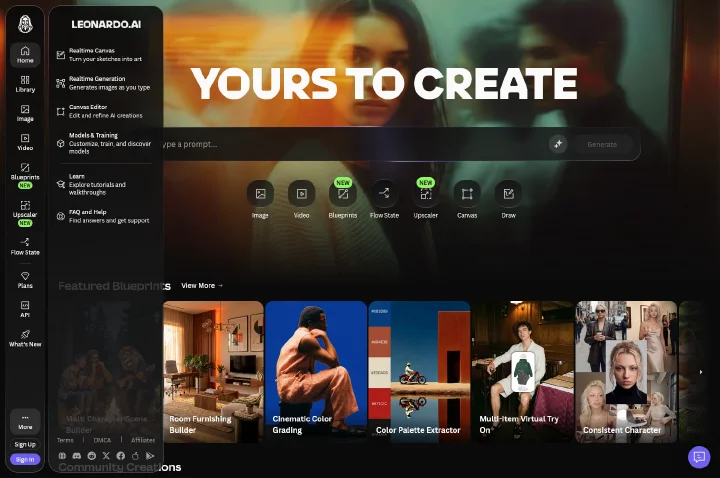The height and width of the screenshot is (478, 720).
Task: Open Upscaler in the left sidebar
Action: [25, 213]
